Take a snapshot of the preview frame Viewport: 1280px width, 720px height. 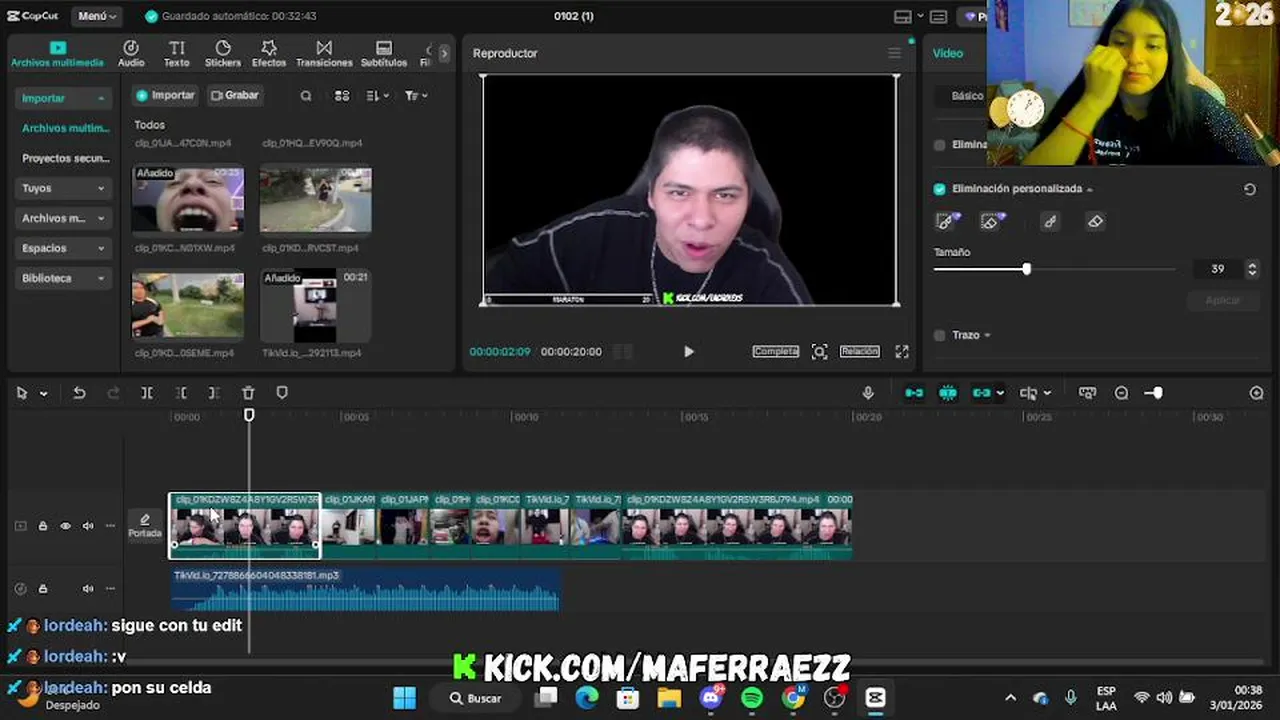tap(819, 351)
